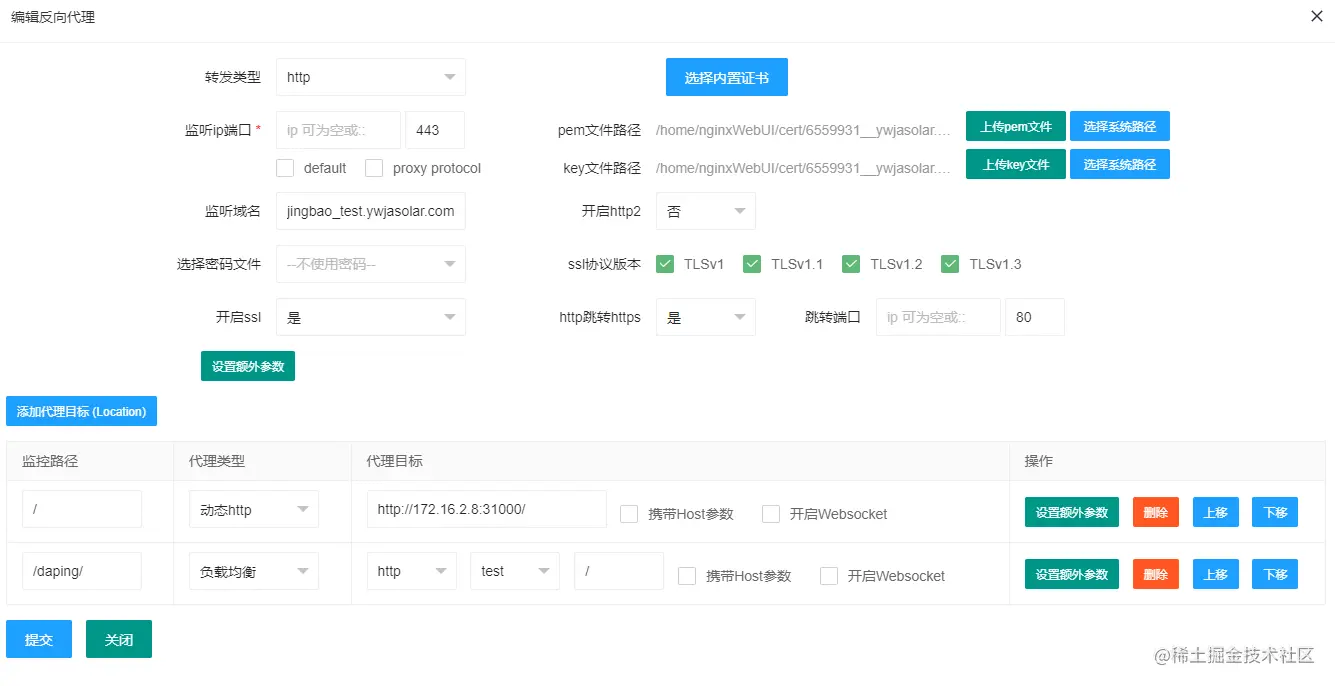Screen dimensions: 1335x686
Task: Click 上传pem文件 to upload a pem file
Action: point(1015,126)
